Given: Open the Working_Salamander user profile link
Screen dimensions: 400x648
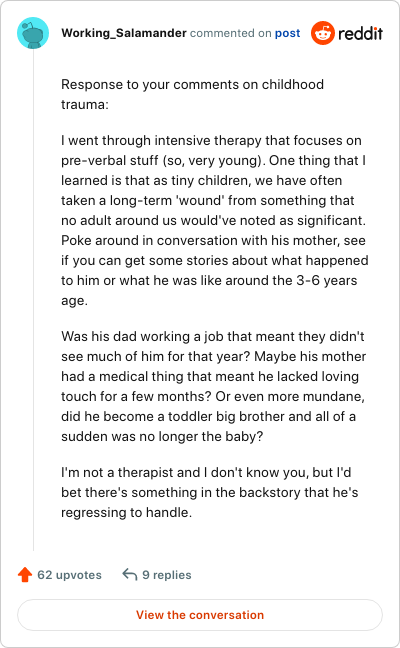Looking at the screenshot, I should (x=124, y=33).
